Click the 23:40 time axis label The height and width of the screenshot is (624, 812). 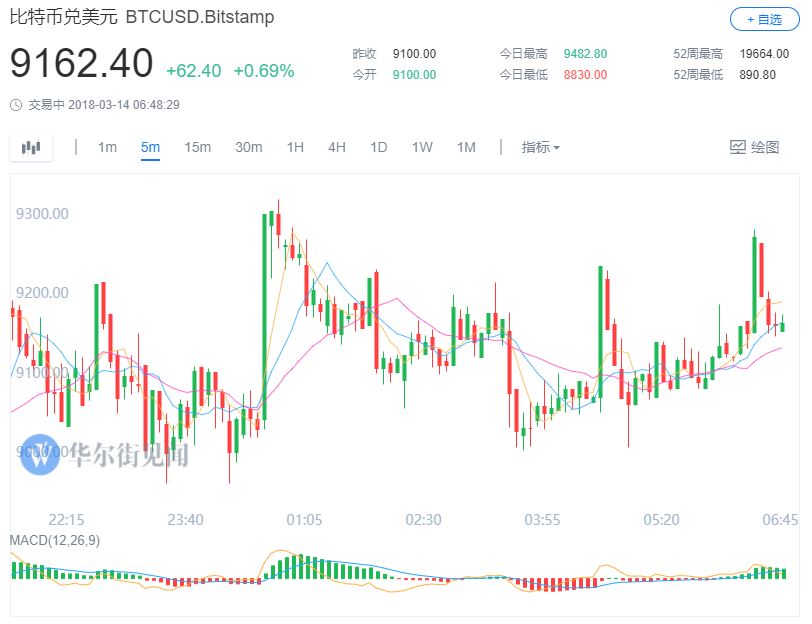(x=185, y=519)
